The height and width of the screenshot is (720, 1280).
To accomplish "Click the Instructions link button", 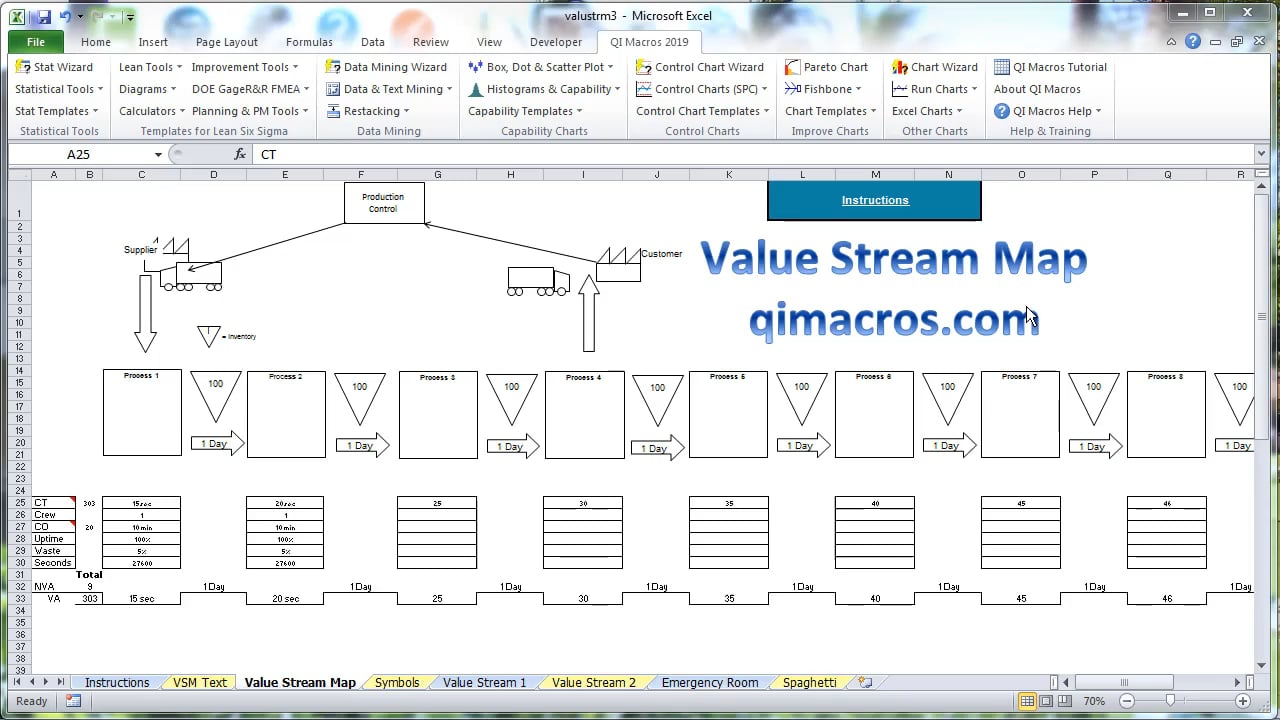I will [x=875, y=200].
